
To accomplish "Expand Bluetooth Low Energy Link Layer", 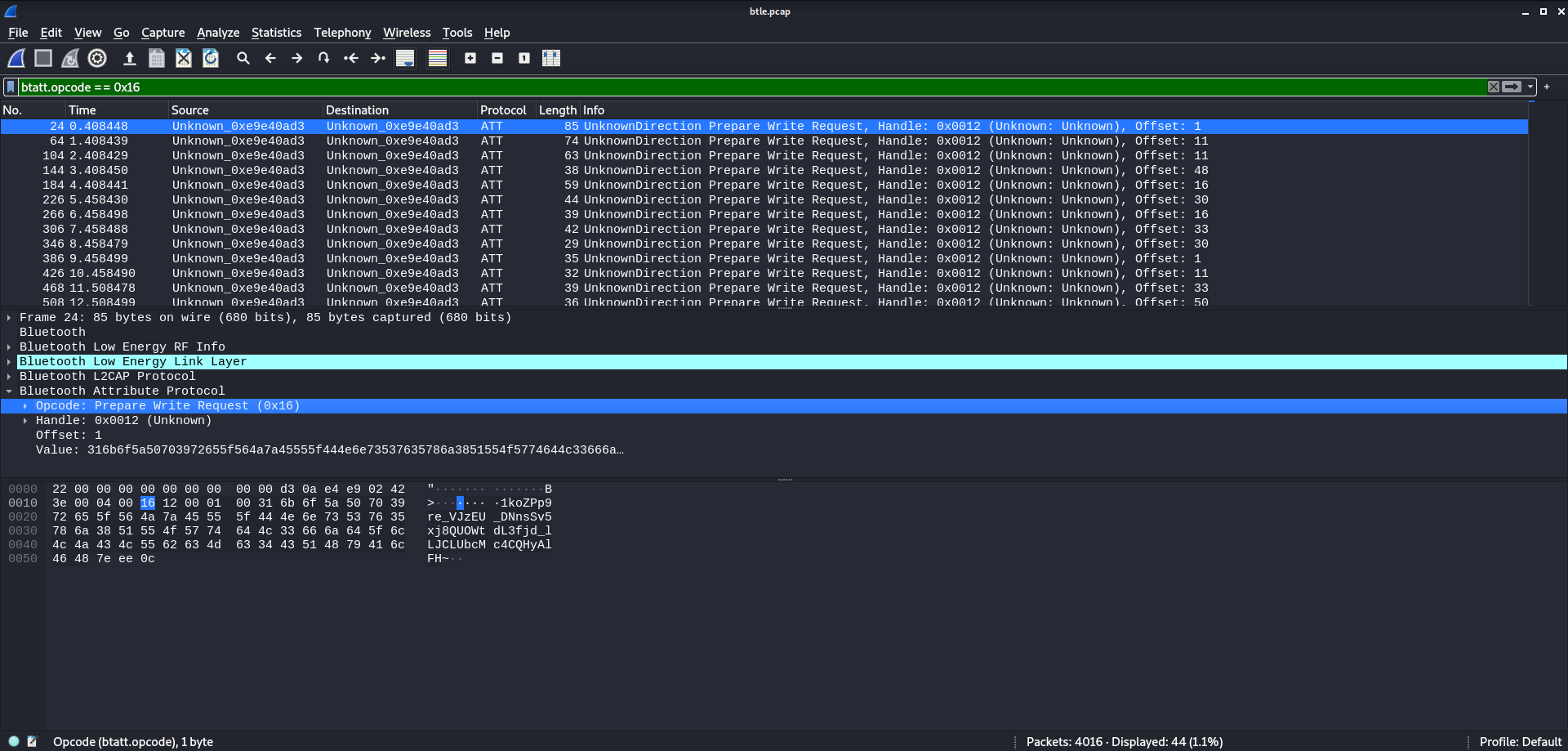I will pos(9,362).
